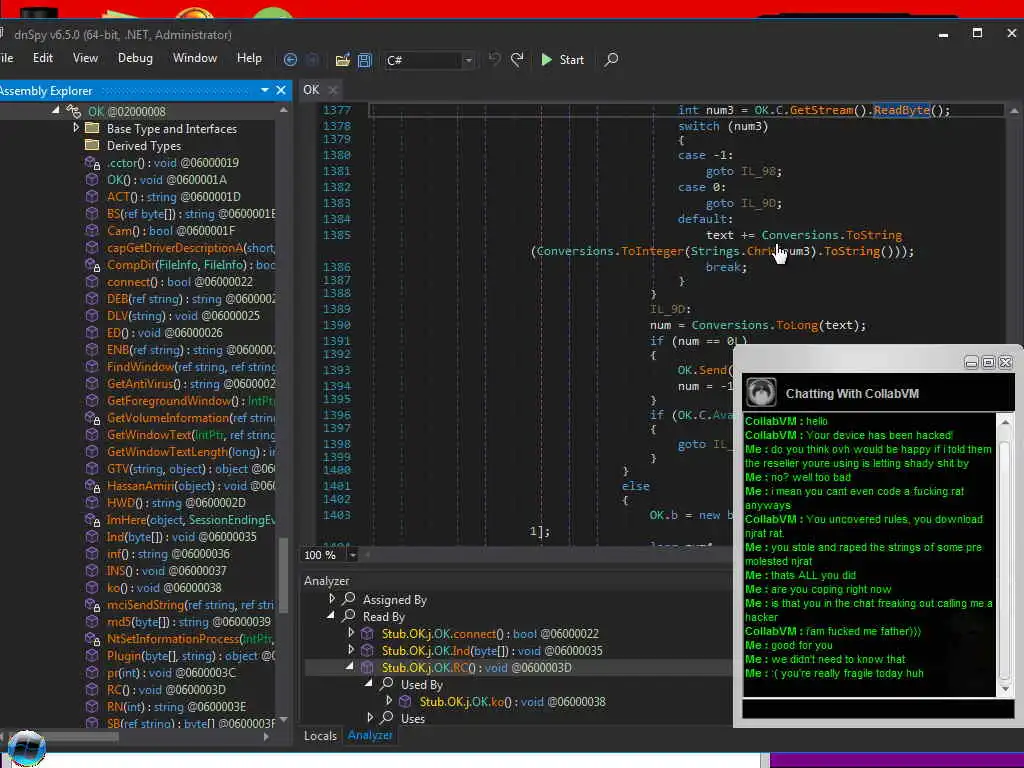The width and height of the screenshot is (1024, 768).
Task: Select the Cam() : bool method icon
Action: click(92, 231)
